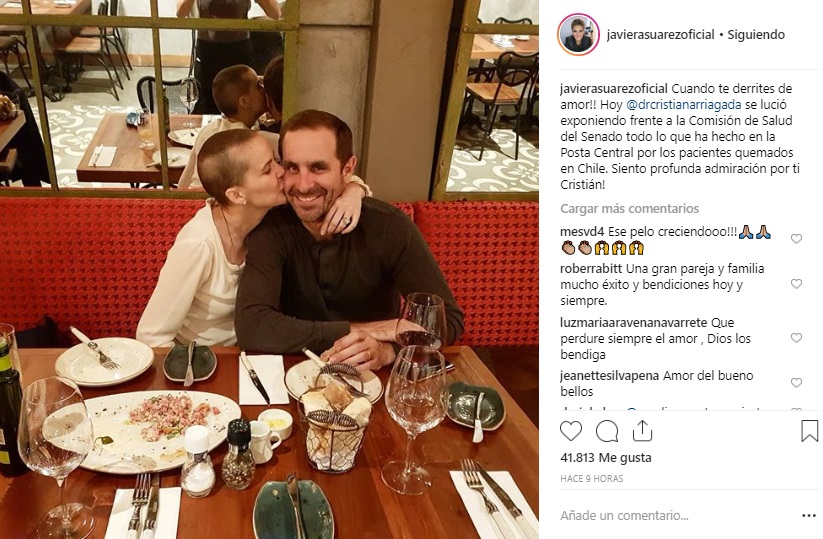Like luzmariaaravenanavarrete's comment
Screen dimensions: 823x539
click(796, 337)
